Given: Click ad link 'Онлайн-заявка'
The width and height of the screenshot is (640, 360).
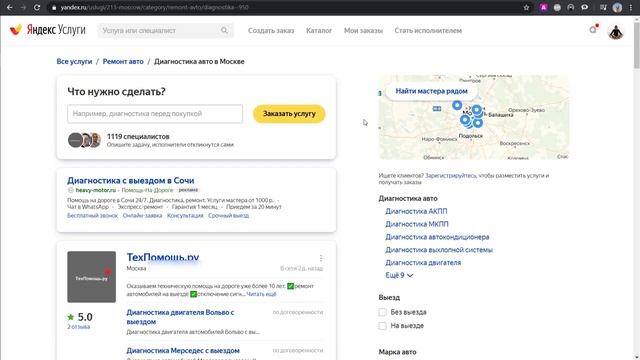Looking at the screenshot, I should (142, 216).
